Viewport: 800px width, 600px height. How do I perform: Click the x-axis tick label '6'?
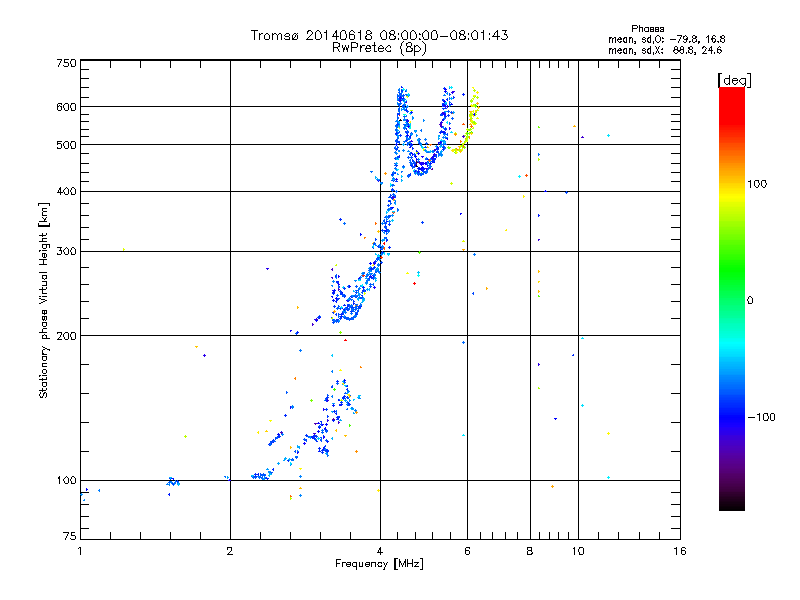(x=467, y=551)
